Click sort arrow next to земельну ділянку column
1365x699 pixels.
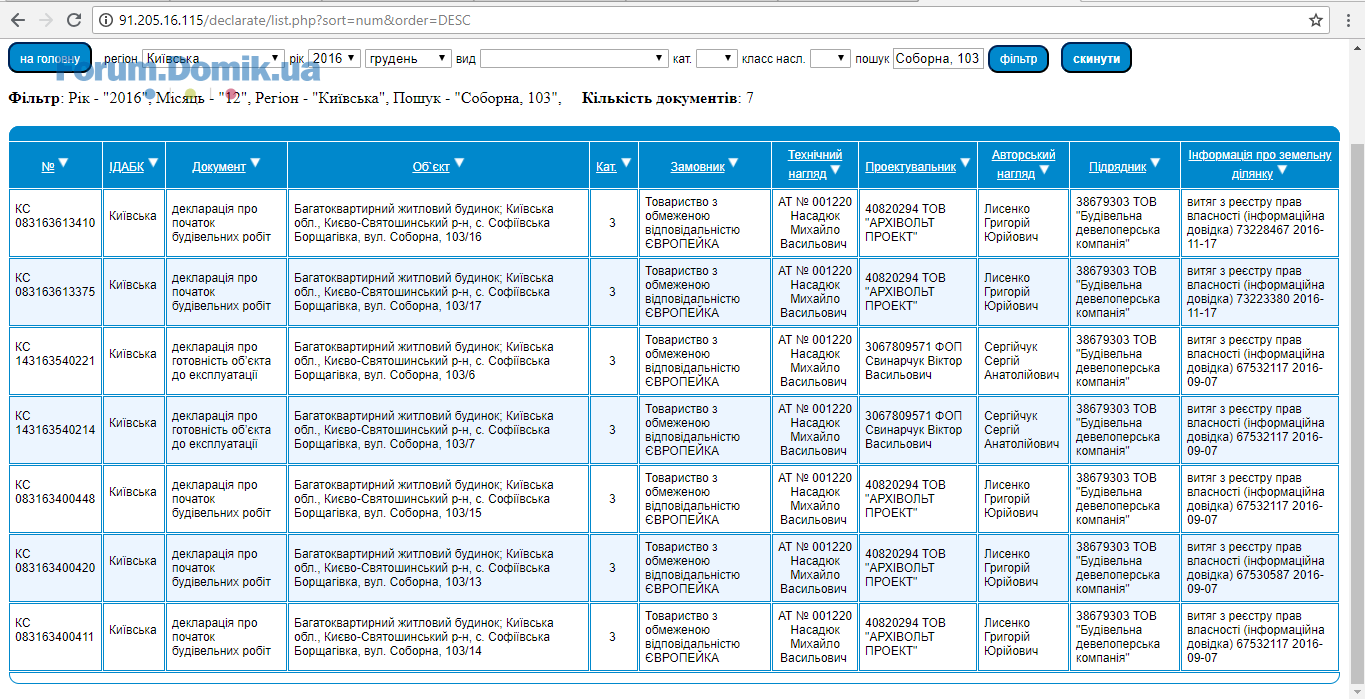pos(1282,170)
